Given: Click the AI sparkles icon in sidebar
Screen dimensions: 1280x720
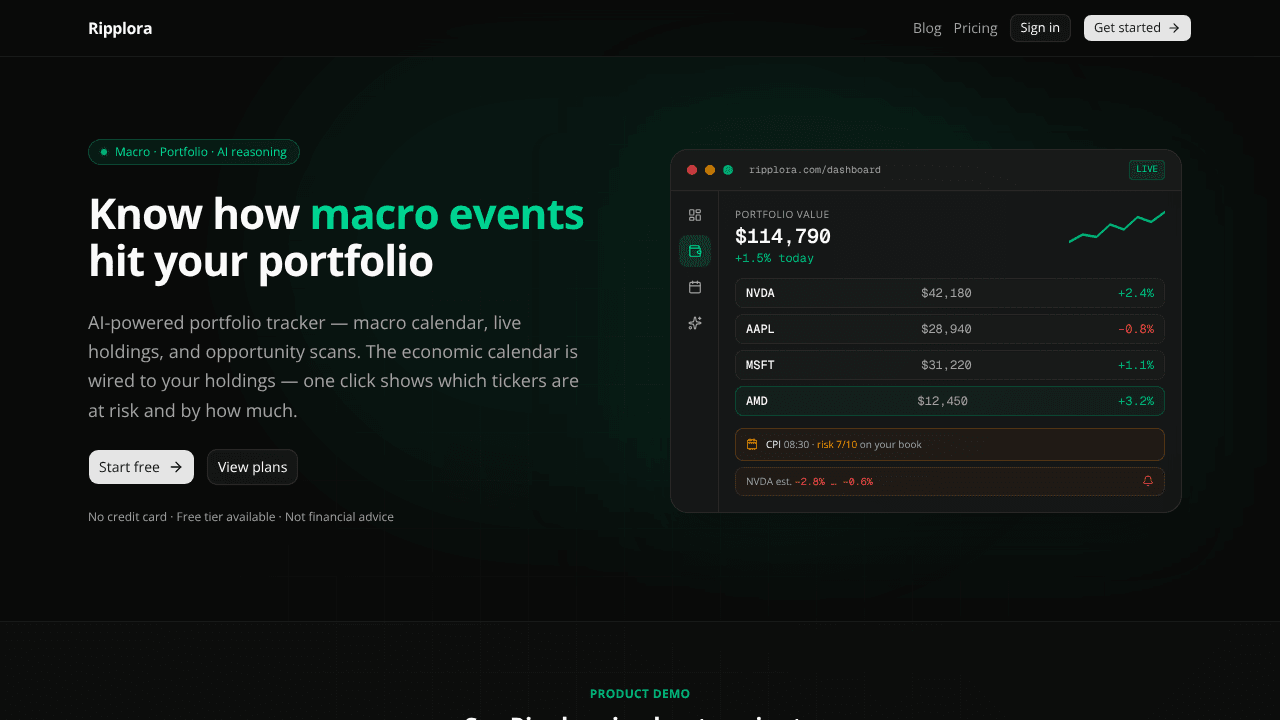Looking at the screenshot, I should point(695,323).
